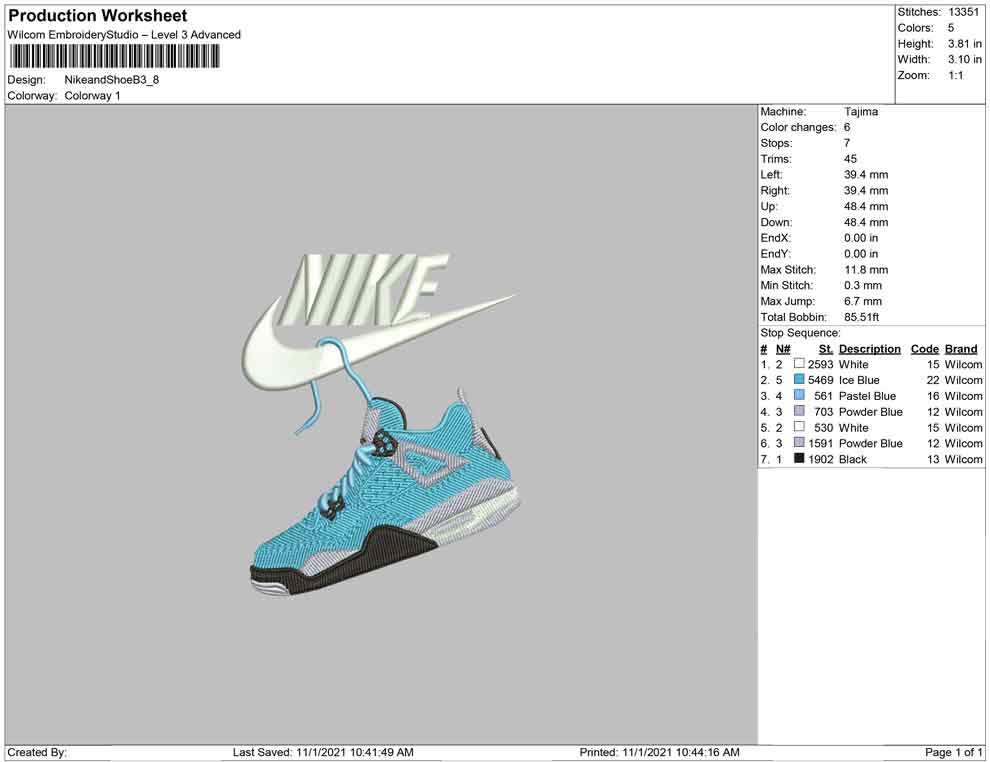Select the Powder Blue 1591 color swatch
Image resolution: width=990 pixels, height=762 pixels.
pos(799,443)
